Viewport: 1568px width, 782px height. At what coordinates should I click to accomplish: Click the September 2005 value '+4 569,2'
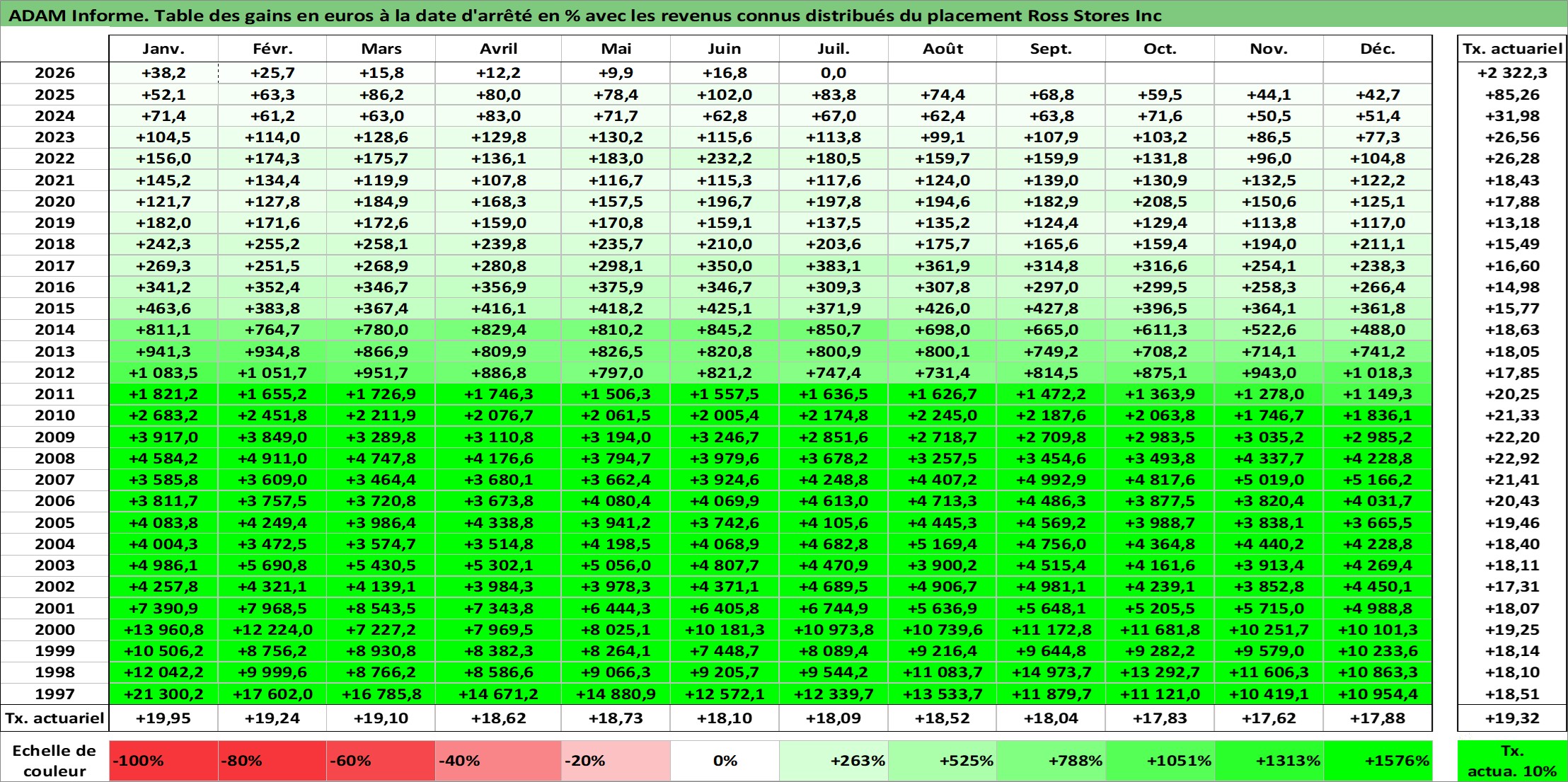click(1051, 523)
